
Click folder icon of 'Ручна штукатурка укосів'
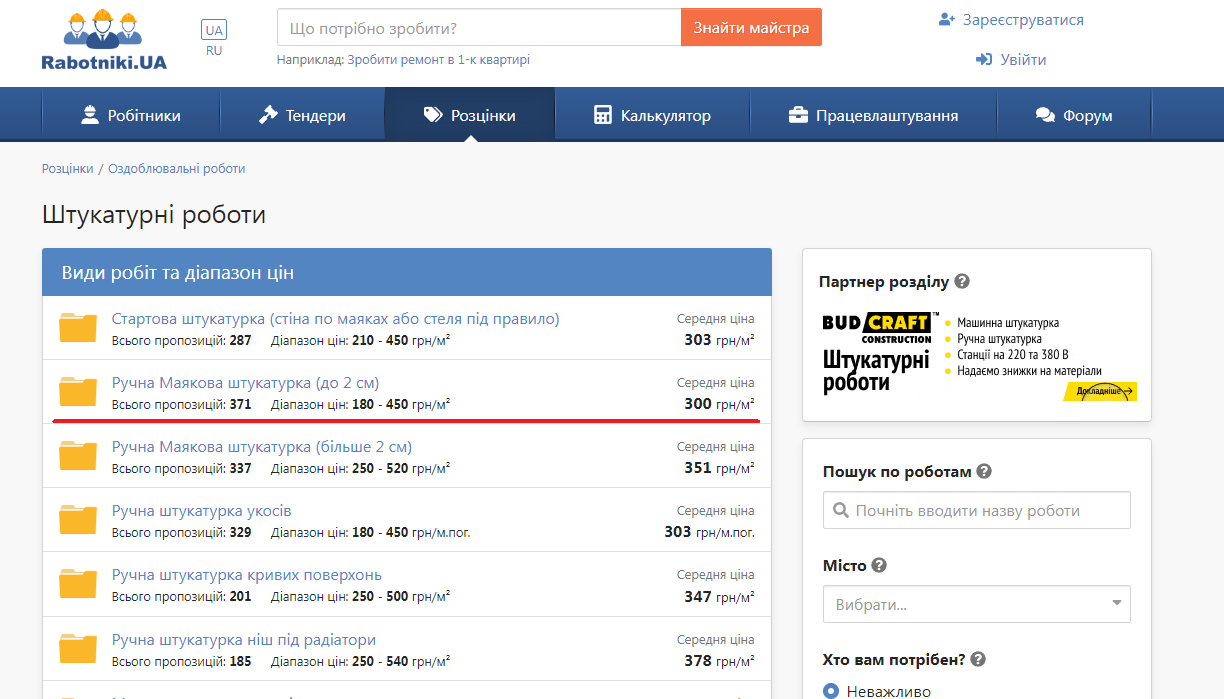[x=78, y=519]
